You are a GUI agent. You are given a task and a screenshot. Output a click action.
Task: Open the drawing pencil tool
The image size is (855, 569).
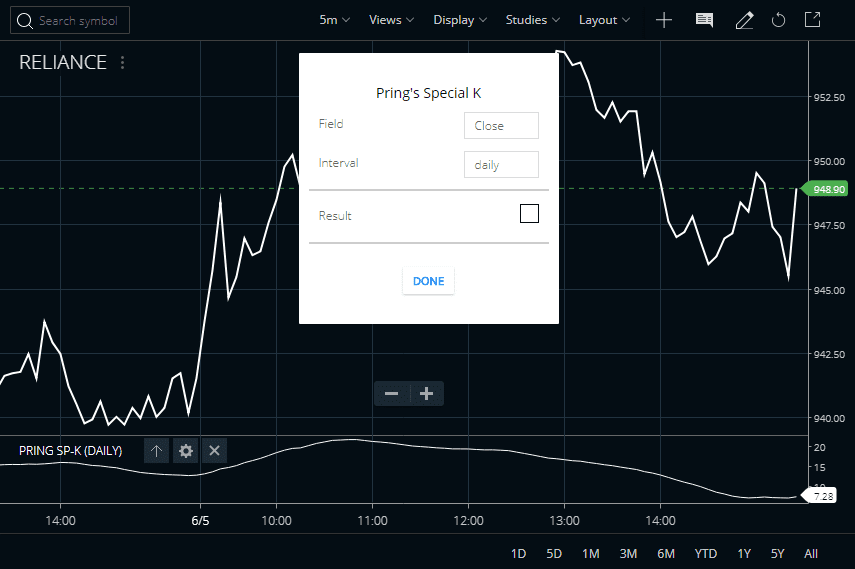click(744, 21)
